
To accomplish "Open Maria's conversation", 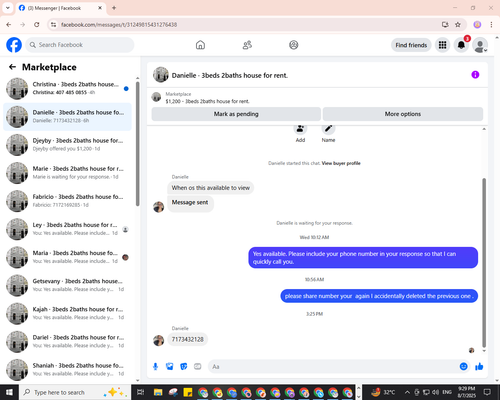I will 67,257.
